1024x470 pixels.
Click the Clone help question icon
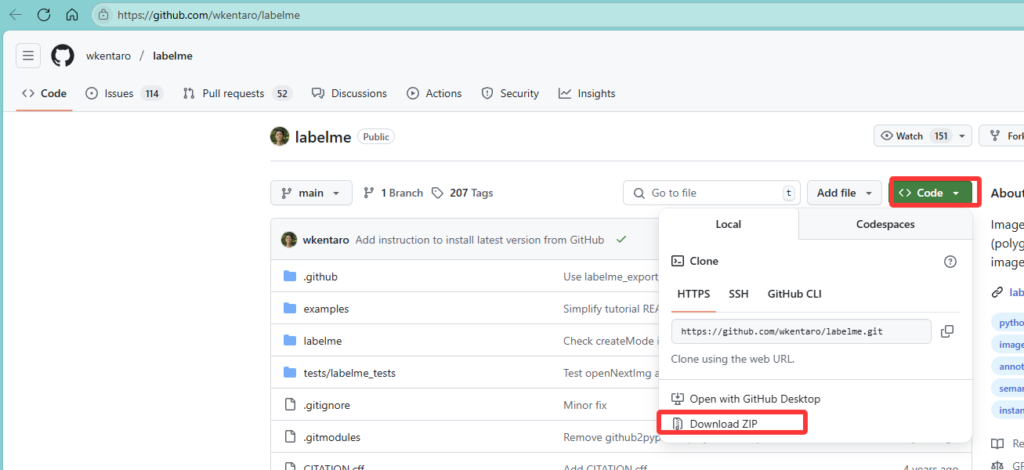pos(950,261)
